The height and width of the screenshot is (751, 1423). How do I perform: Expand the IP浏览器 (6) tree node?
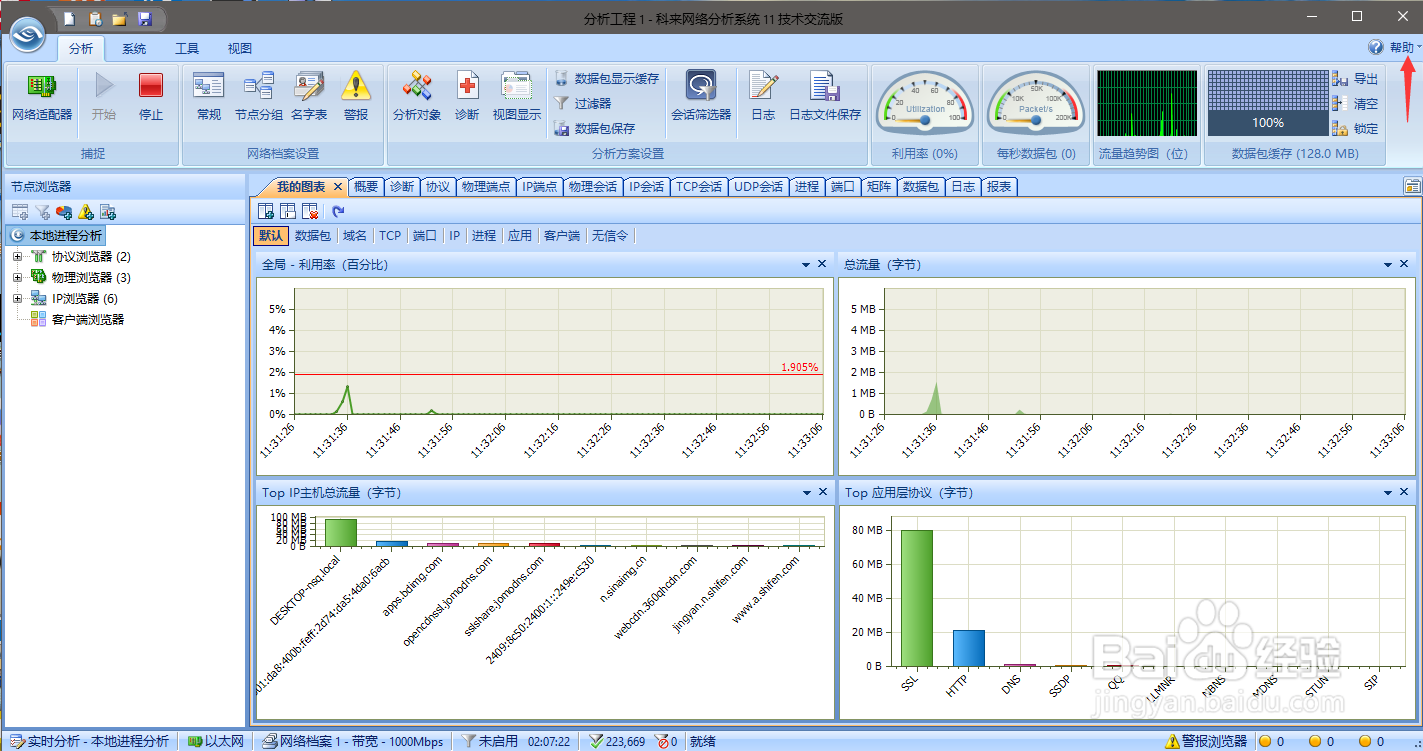(x=17, y=299)
